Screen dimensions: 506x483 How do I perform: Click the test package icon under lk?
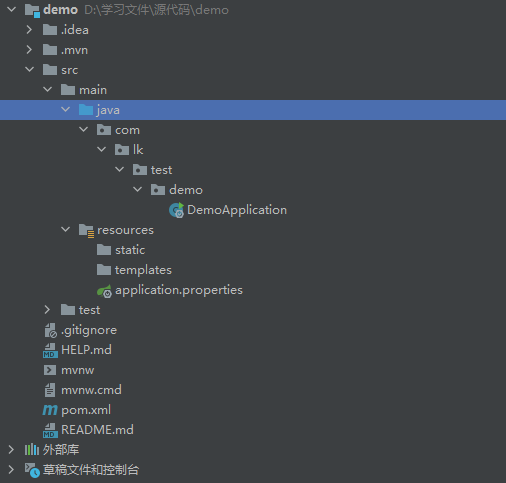140,170
